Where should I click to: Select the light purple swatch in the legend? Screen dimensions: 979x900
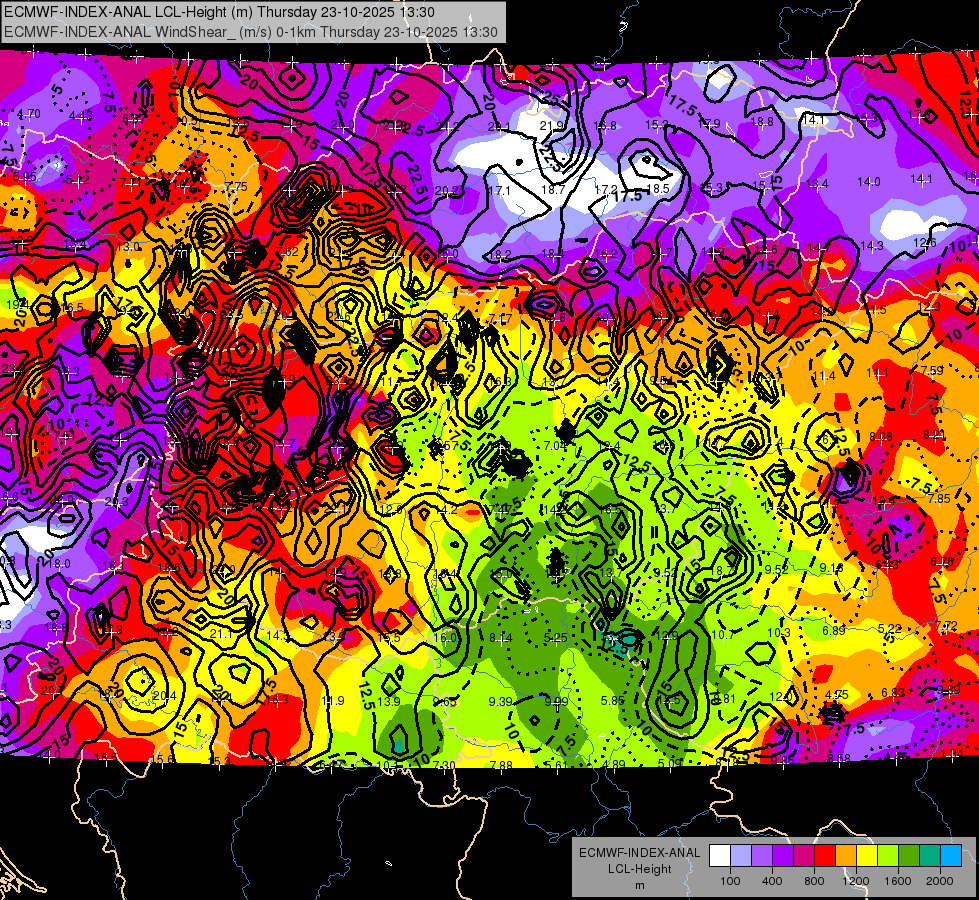click(x=762, y=856)
